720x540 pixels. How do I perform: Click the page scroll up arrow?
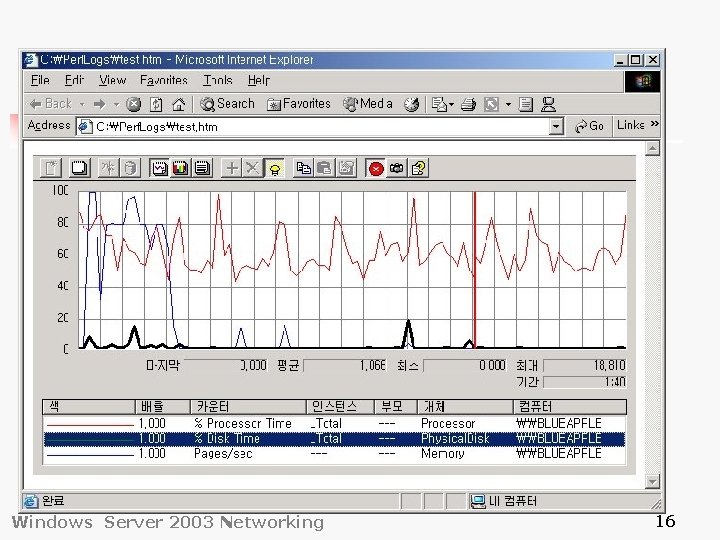point(652,148)
